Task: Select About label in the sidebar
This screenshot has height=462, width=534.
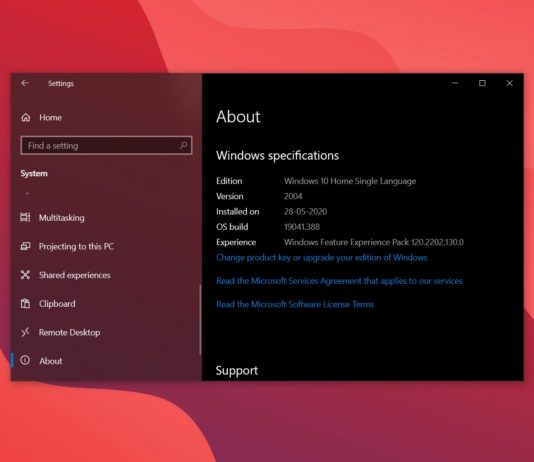Action: tap(51, 361)
